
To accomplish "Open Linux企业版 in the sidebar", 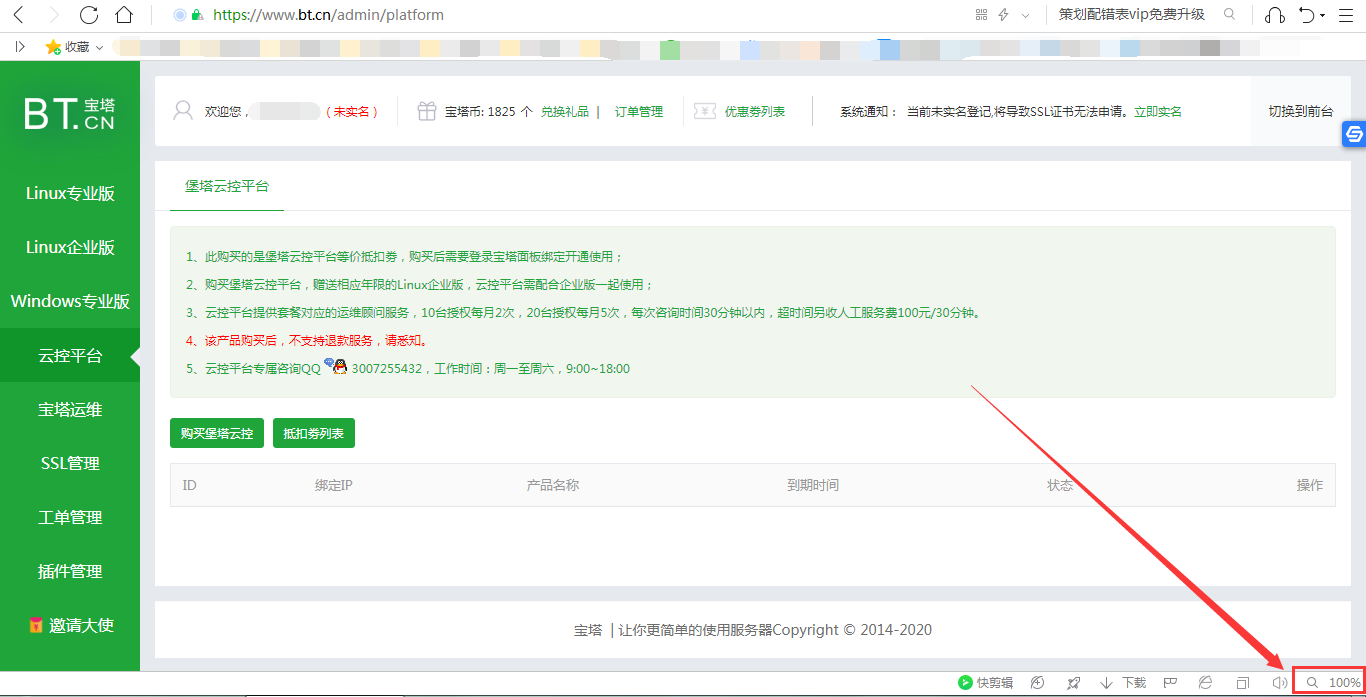I will 70,247.
